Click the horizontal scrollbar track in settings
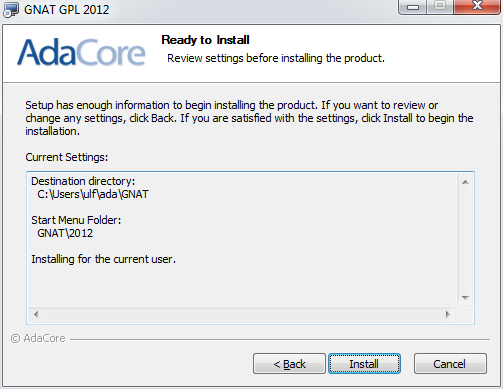This screenshot has height=389, width=503. [x=242, y=314]
